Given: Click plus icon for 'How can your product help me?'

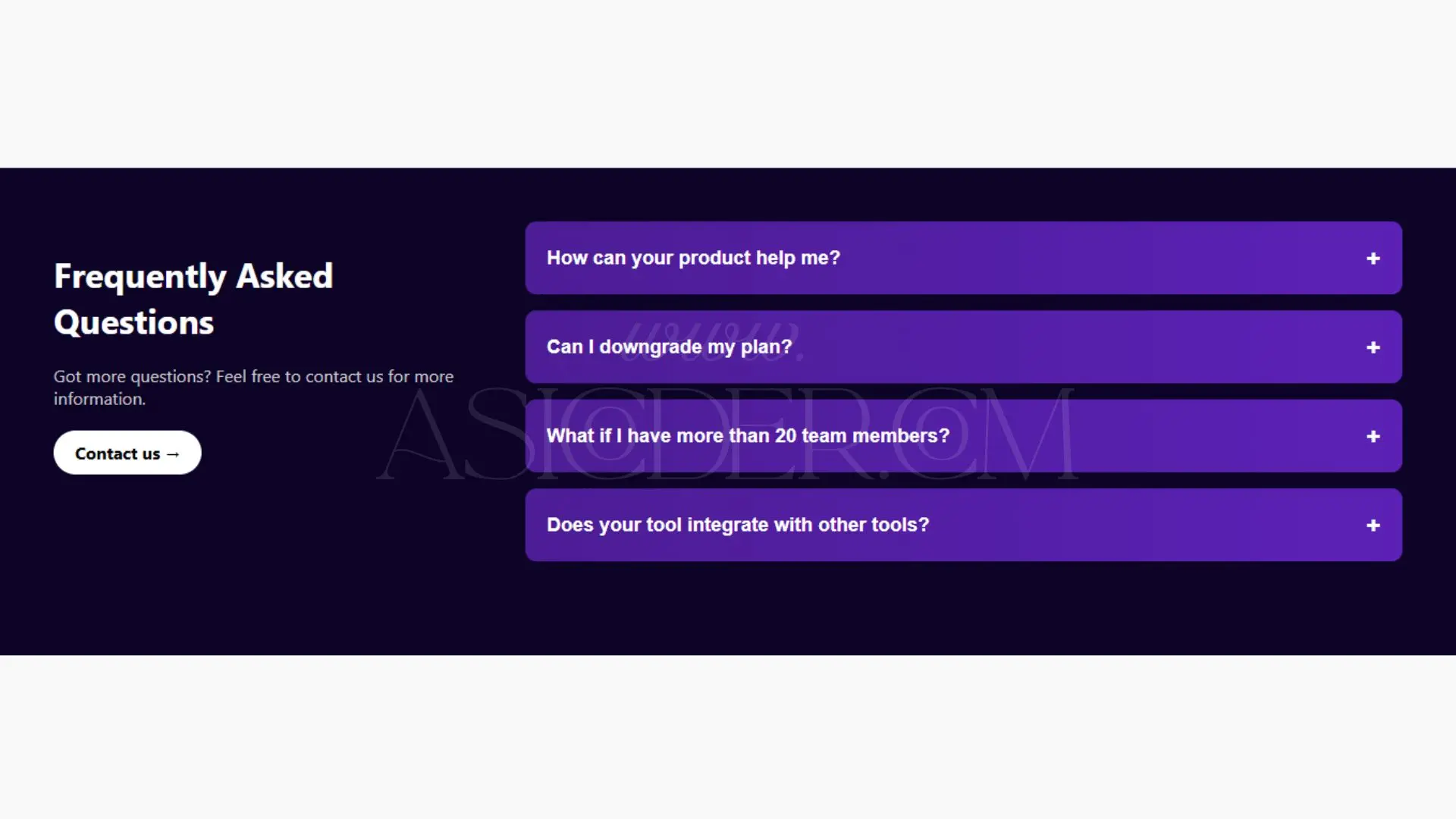Looking at the screenshot, I should point(1373,259).
